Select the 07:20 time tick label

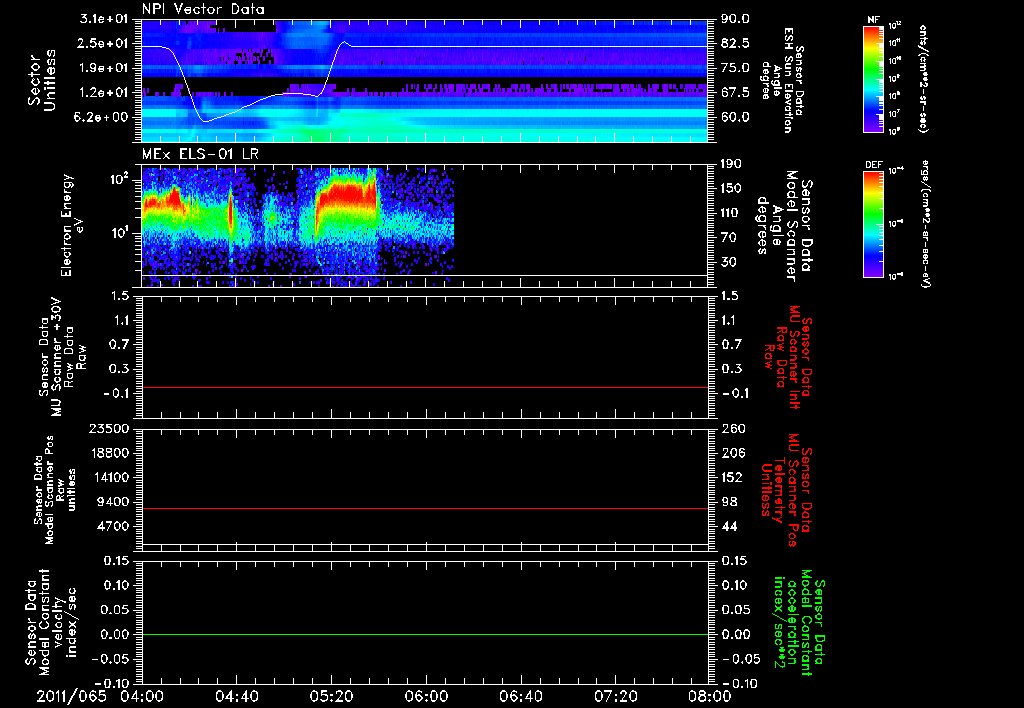click(614, 695)
